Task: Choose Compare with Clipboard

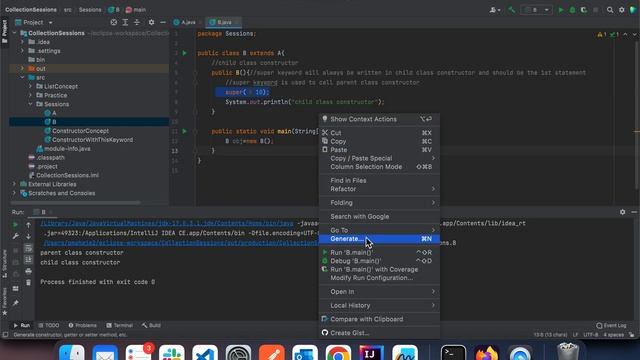Action: tap(379, 319)
